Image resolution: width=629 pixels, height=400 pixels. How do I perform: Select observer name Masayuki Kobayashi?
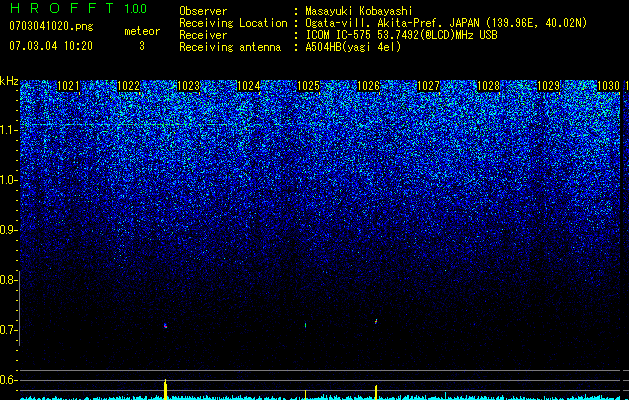[359, 12]
